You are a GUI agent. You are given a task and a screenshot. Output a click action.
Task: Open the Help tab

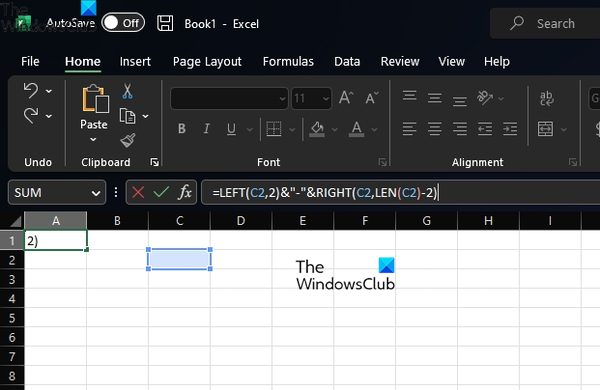(497, 61)
